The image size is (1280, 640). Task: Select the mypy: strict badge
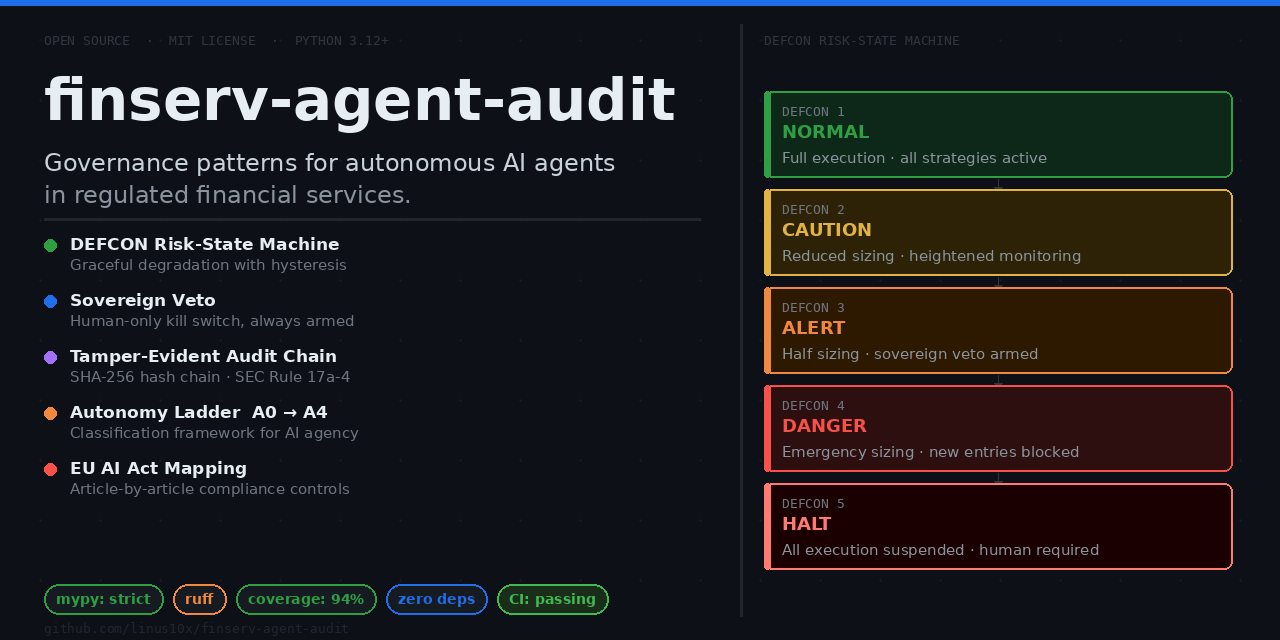tap(103, 599)
